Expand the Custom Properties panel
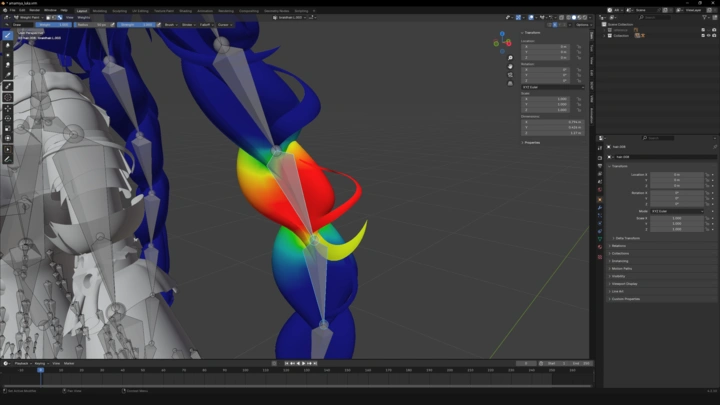 pyautogui.click(x=625, y=299)
